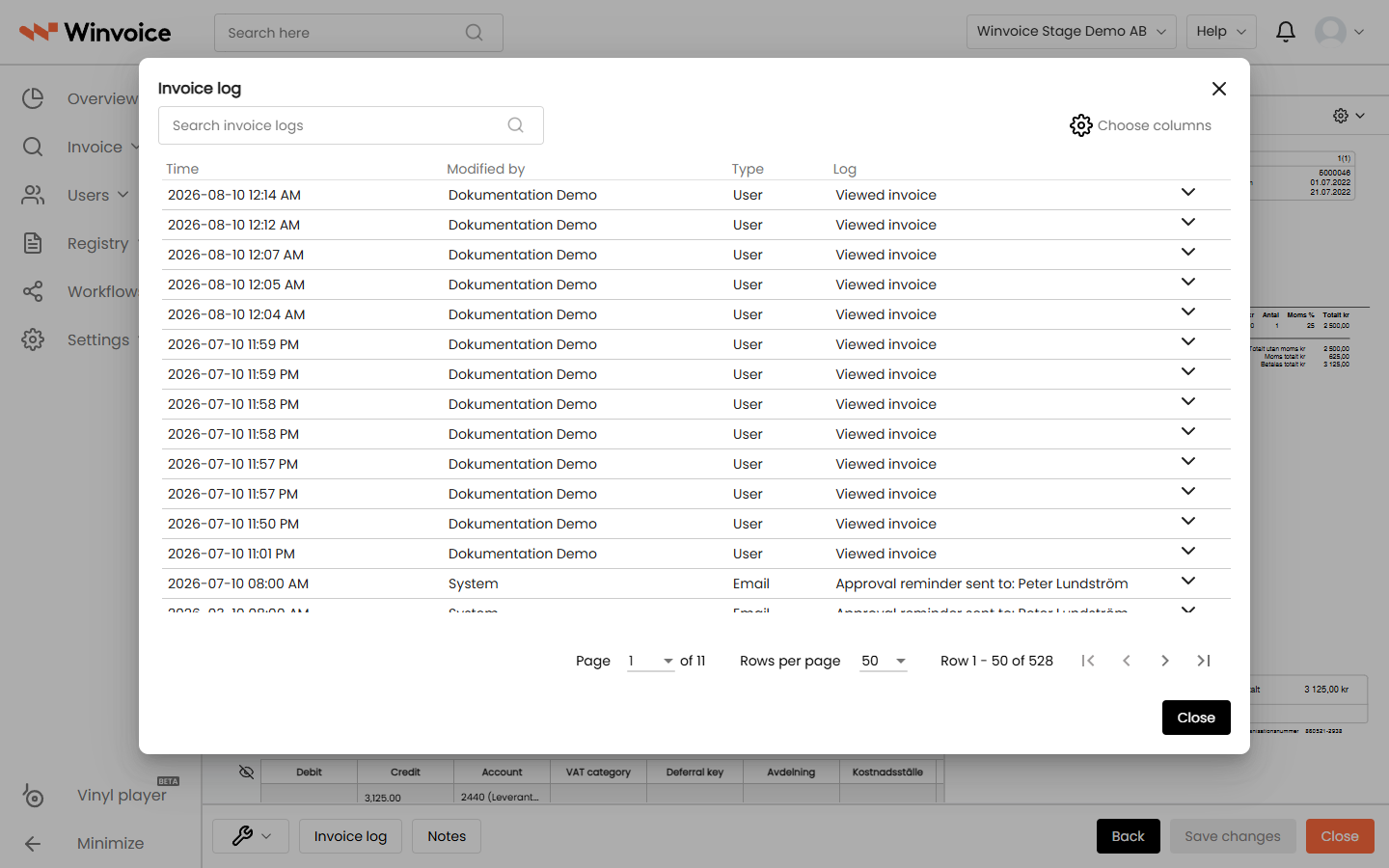Open the Registry sidebar document icon
Image resolution: width=1389 pixels, height=868 pixels.
click(x=33, y=243)
